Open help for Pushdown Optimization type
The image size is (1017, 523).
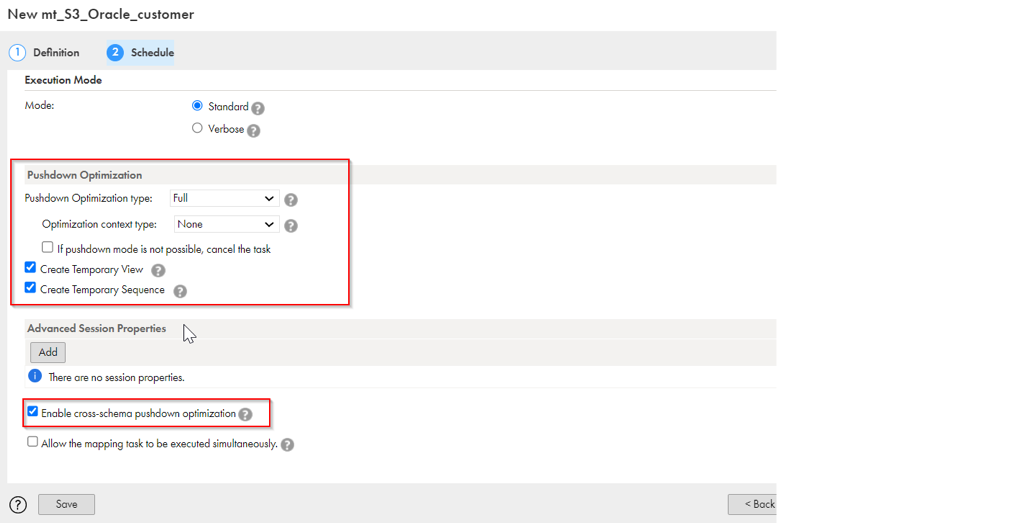(x=291, y=200)
